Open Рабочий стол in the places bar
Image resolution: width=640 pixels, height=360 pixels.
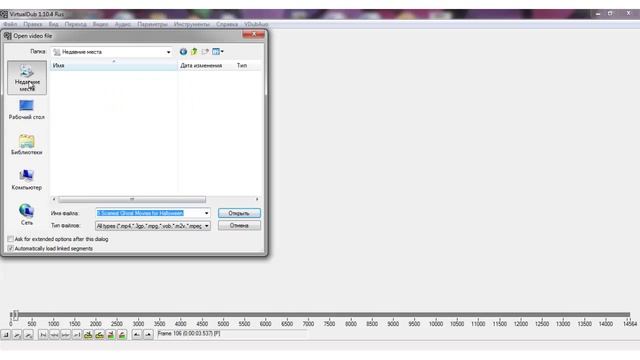coord(27,110)
